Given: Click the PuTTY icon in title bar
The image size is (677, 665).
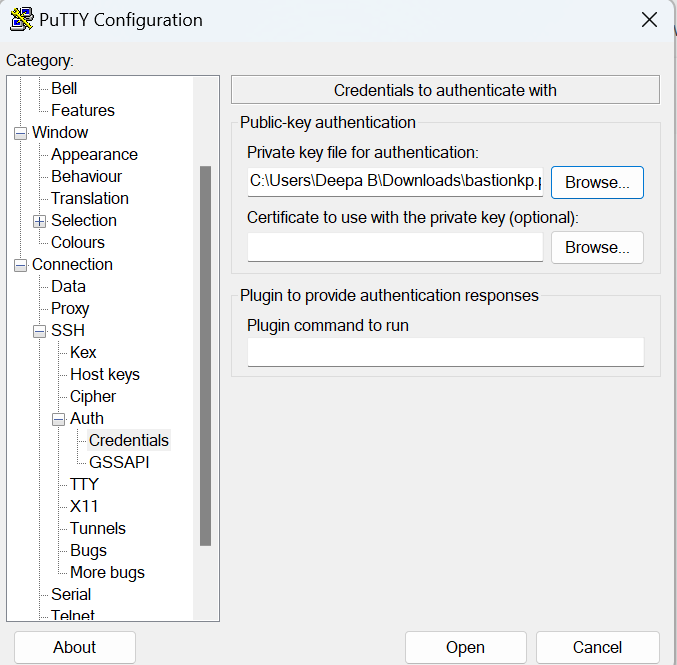Looking at the screenshot, I should tap(21, 20).
